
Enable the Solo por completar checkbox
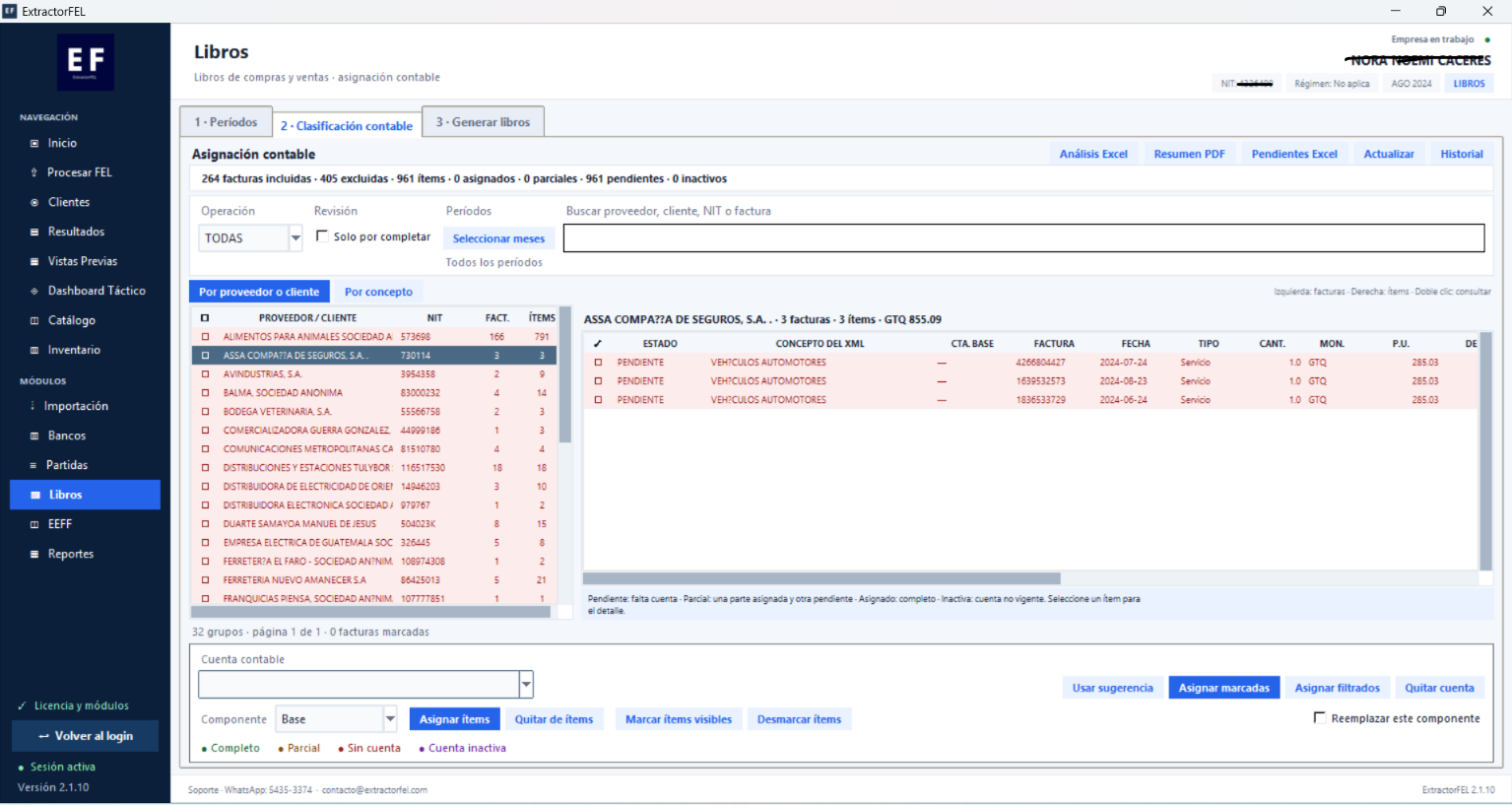click(322, 236)
